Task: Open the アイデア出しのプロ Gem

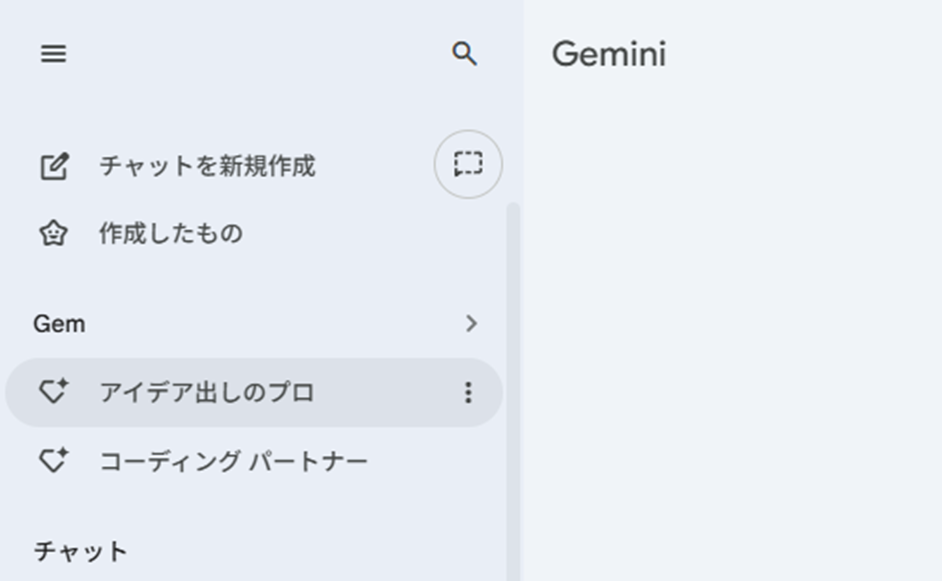Action: (x=207, y=393)
